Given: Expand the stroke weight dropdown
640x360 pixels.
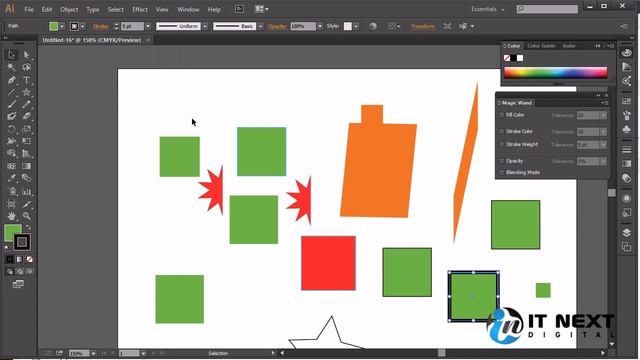Looking at the screenshot, I should (x=148, y=26).
